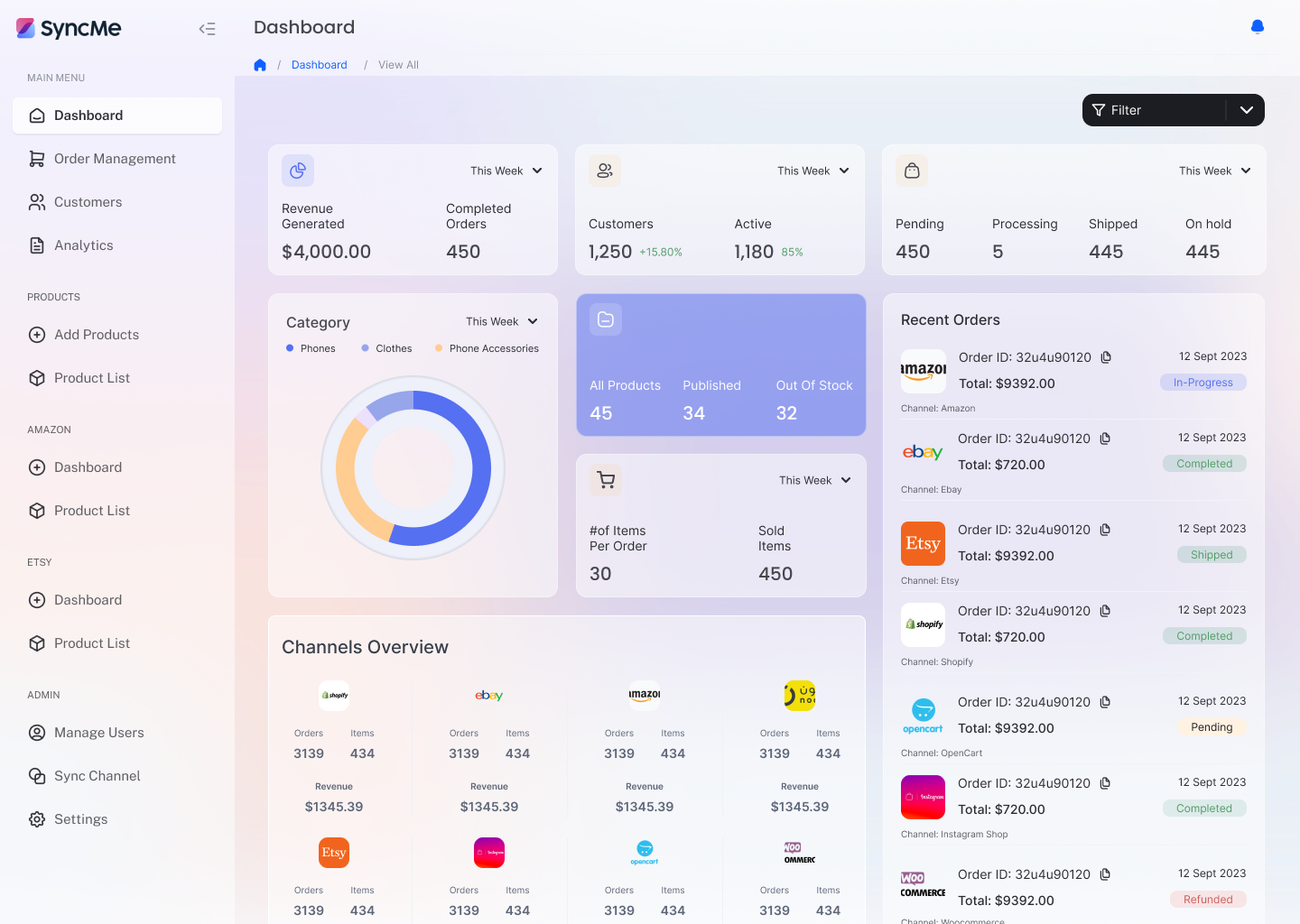This screenshot has width=1300, height=924.
Task: Click the WooCommerce channel logo in Channels Overview
Action: click(800, 853)
